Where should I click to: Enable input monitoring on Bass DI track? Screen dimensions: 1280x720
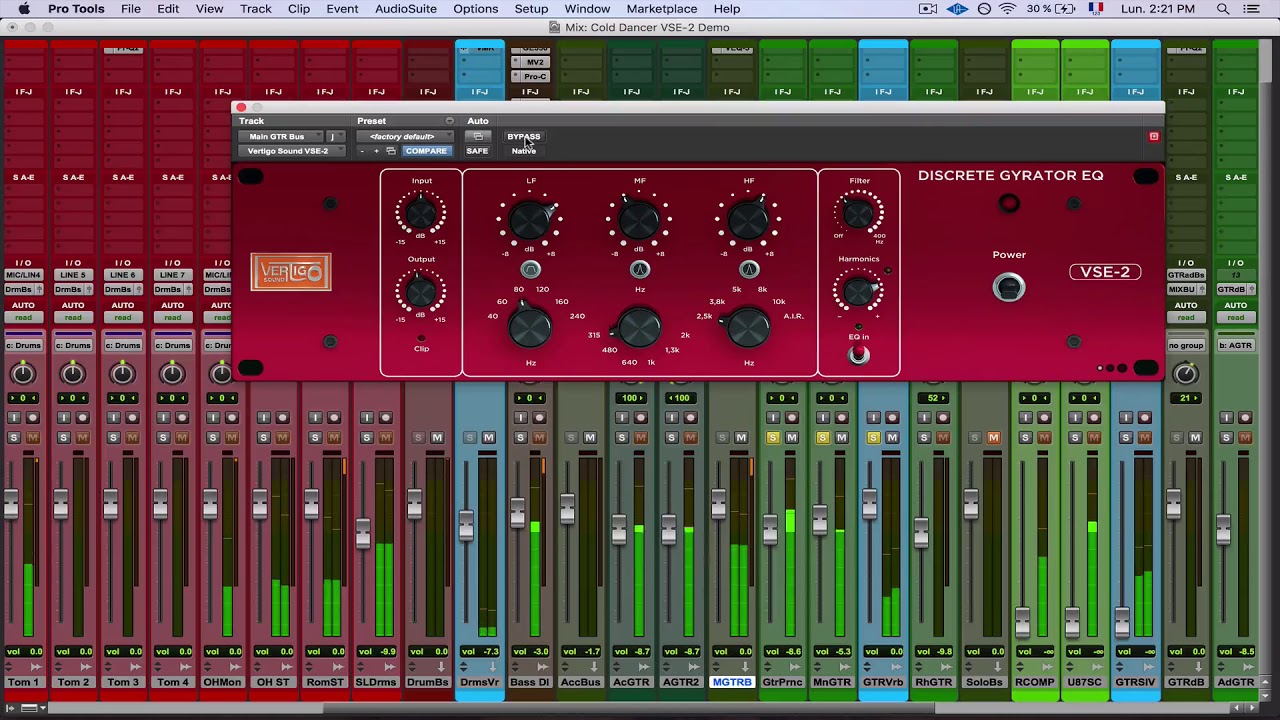coord(520,418)
